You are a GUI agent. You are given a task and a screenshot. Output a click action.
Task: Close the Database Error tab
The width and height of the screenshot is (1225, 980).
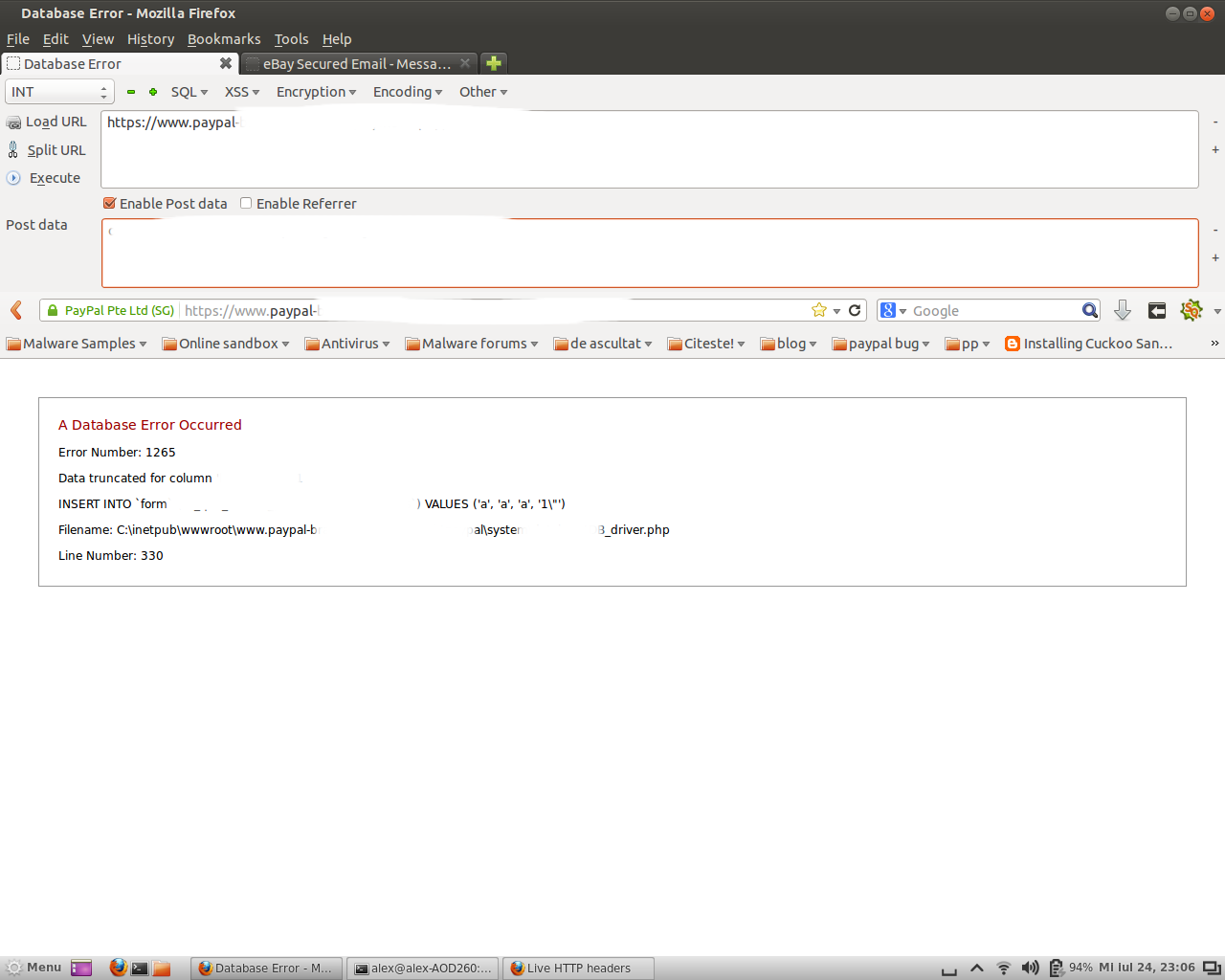coord(226,63)
